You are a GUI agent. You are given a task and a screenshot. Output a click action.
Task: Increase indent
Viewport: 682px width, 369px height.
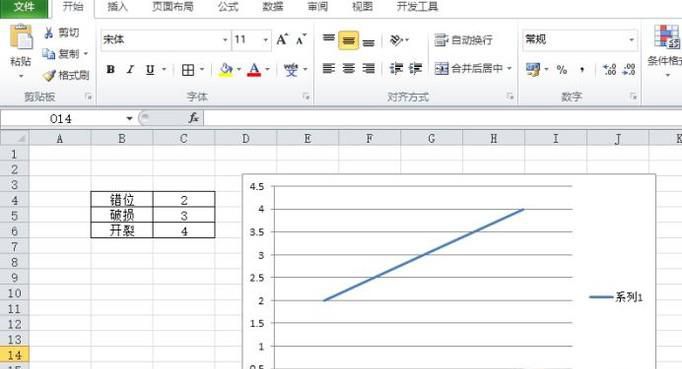[x=415, y=68]
